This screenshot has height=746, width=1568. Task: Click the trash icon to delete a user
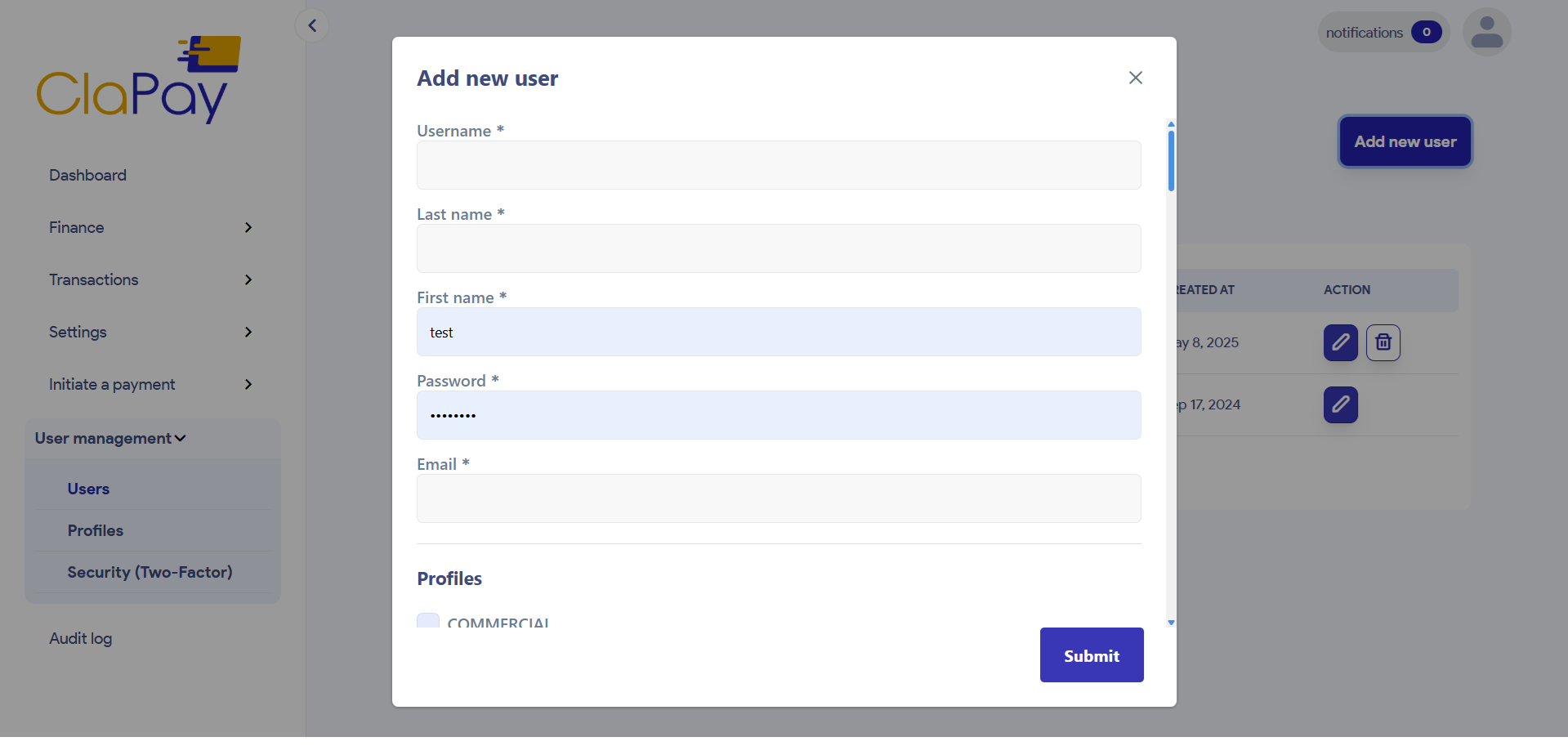[x=1383, y=342]
